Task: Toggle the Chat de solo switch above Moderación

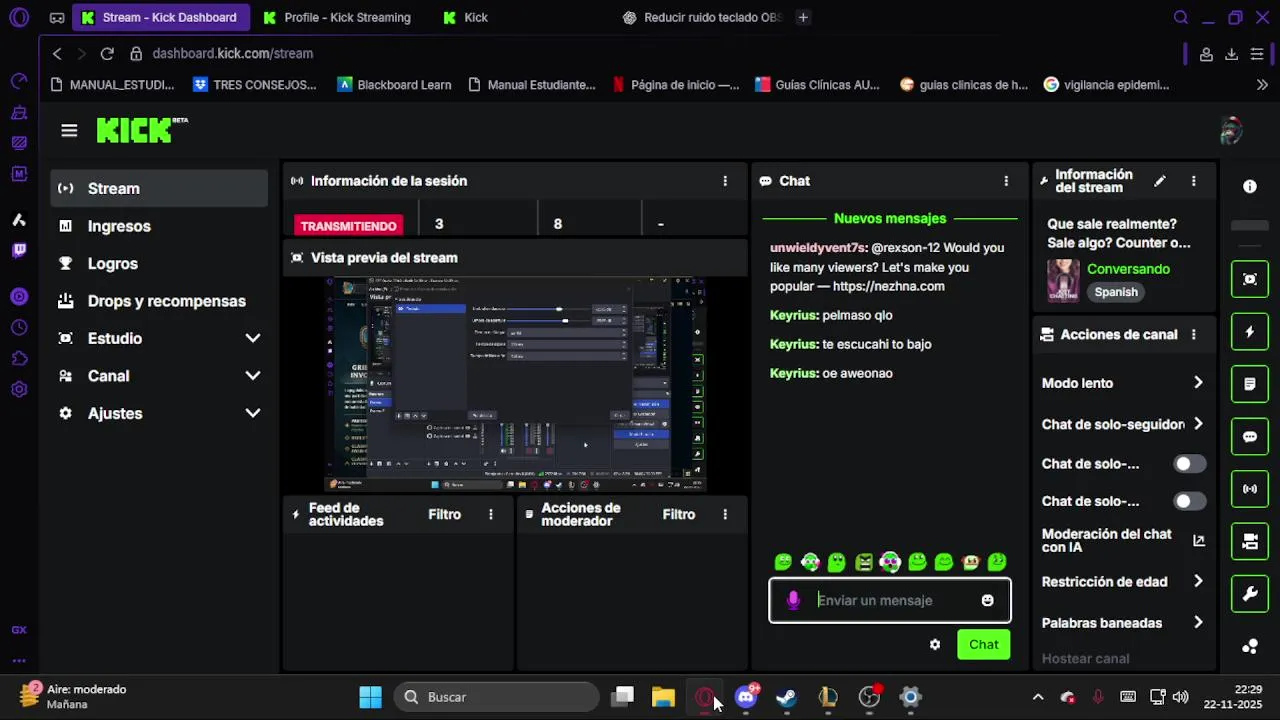Action: 1189,501
